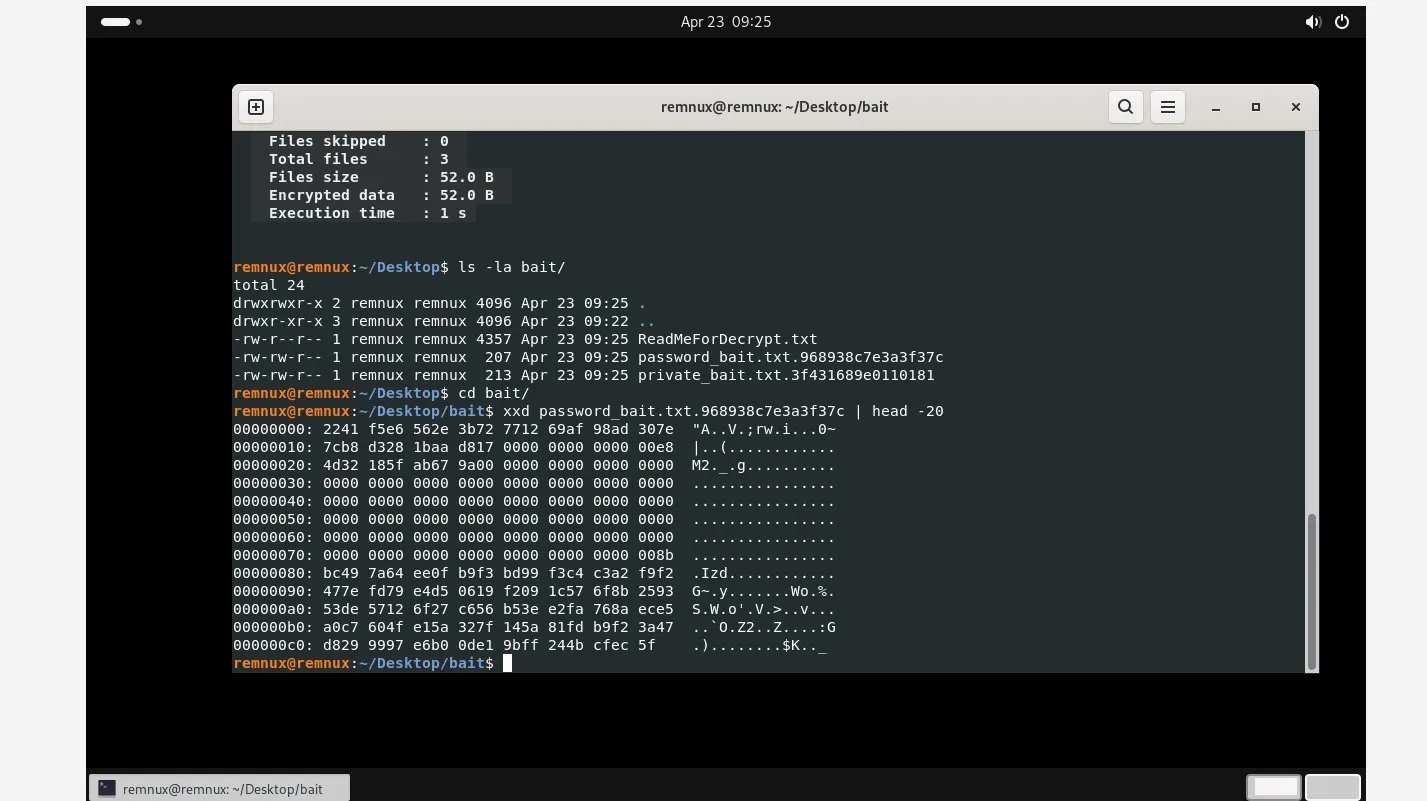Click the ReadMeForDecrypt.txt filename in the output
Viewport: 1427px width, 801px height.
coord(727,338)
